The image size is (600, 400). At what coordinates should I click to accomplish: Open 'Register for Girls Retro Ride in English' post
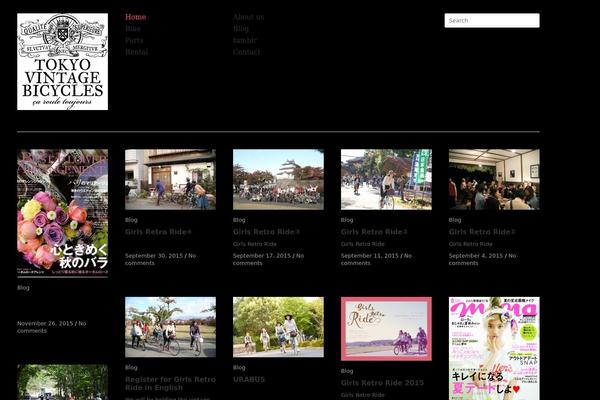click(x=170, y=384)
